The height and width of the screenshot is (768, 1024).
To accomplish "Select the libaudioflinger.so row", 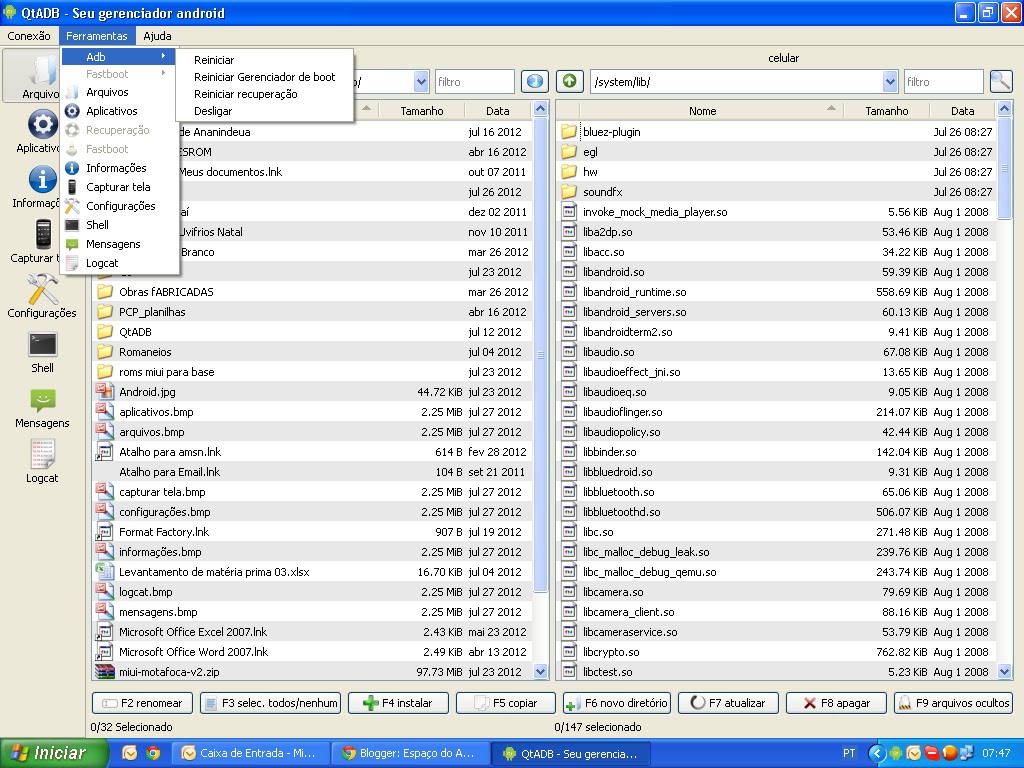I will pos(776,412).
